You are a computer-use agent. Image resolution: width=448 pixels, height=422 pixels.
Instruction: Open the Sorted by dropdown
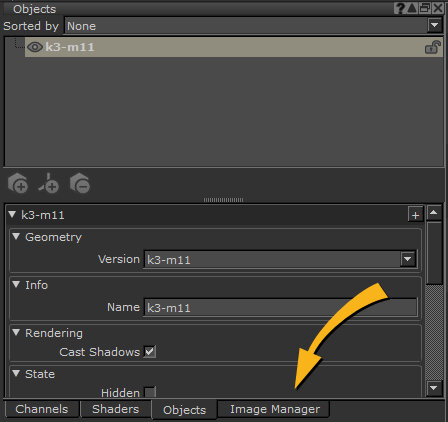pyautogui.click(x=435, y=25)
